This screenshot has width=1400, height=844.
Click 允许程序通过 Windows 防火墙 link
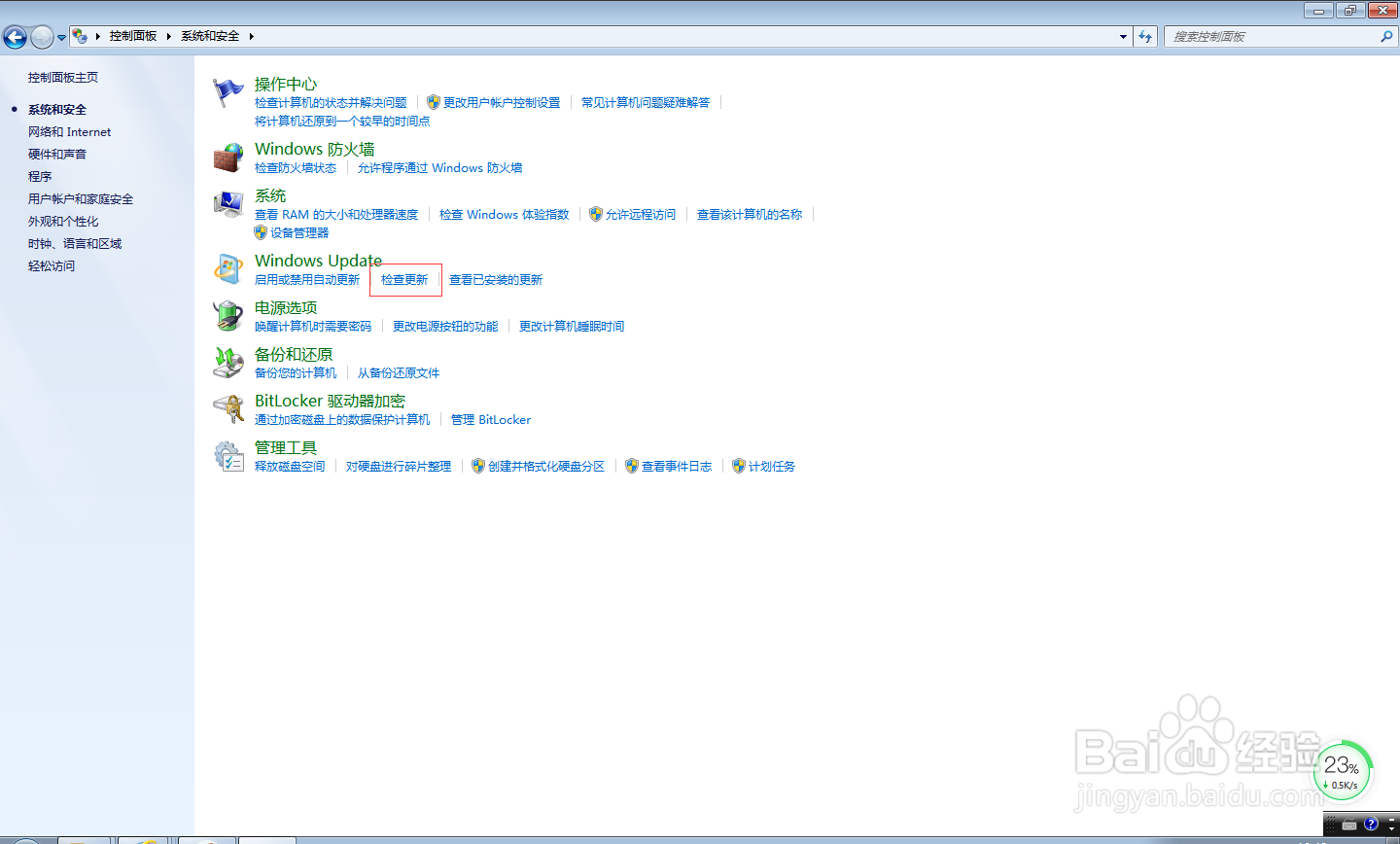click(439, 167)
